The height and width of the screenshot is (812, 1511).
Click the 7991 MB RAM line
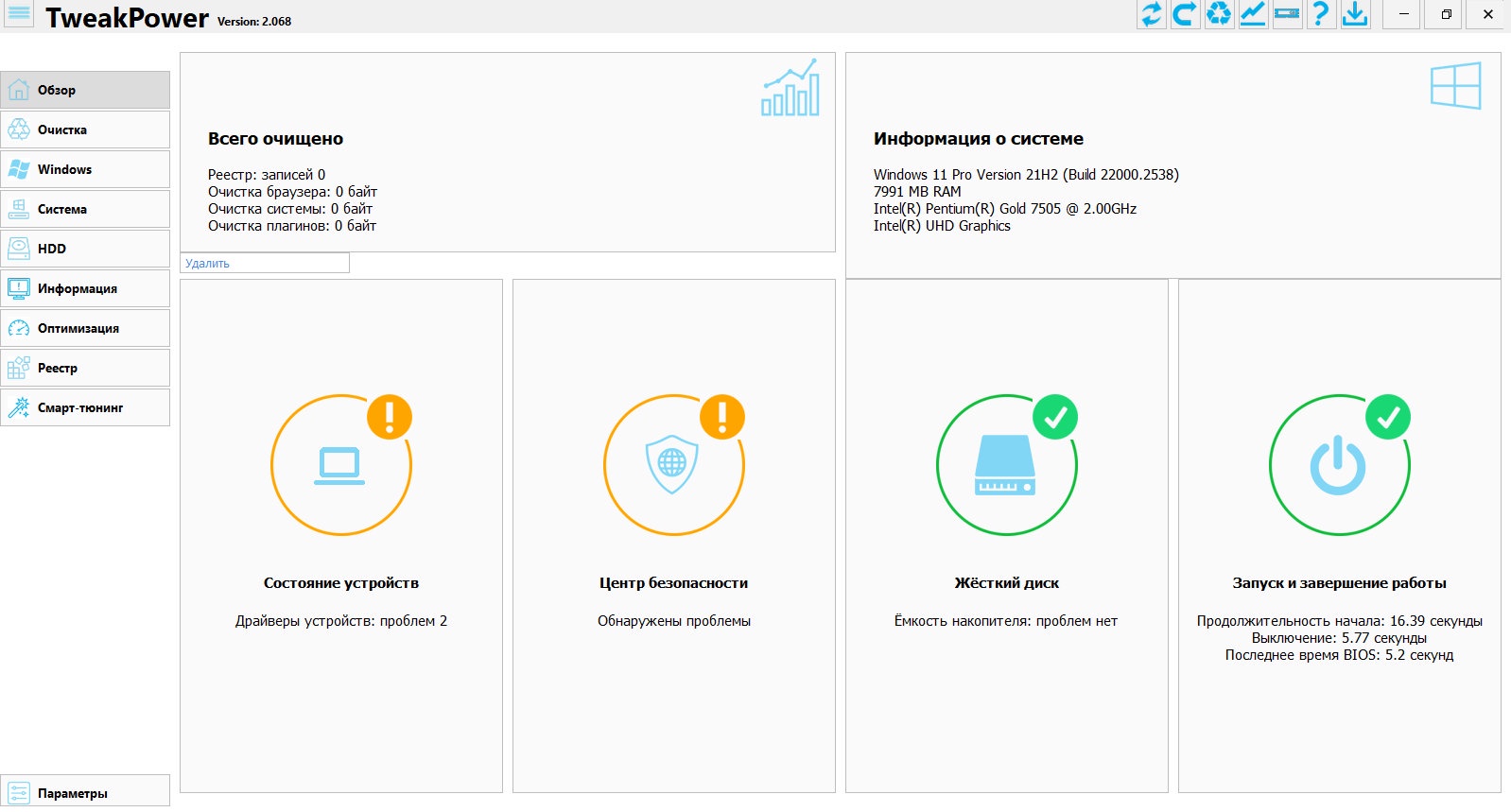(917, 192)
